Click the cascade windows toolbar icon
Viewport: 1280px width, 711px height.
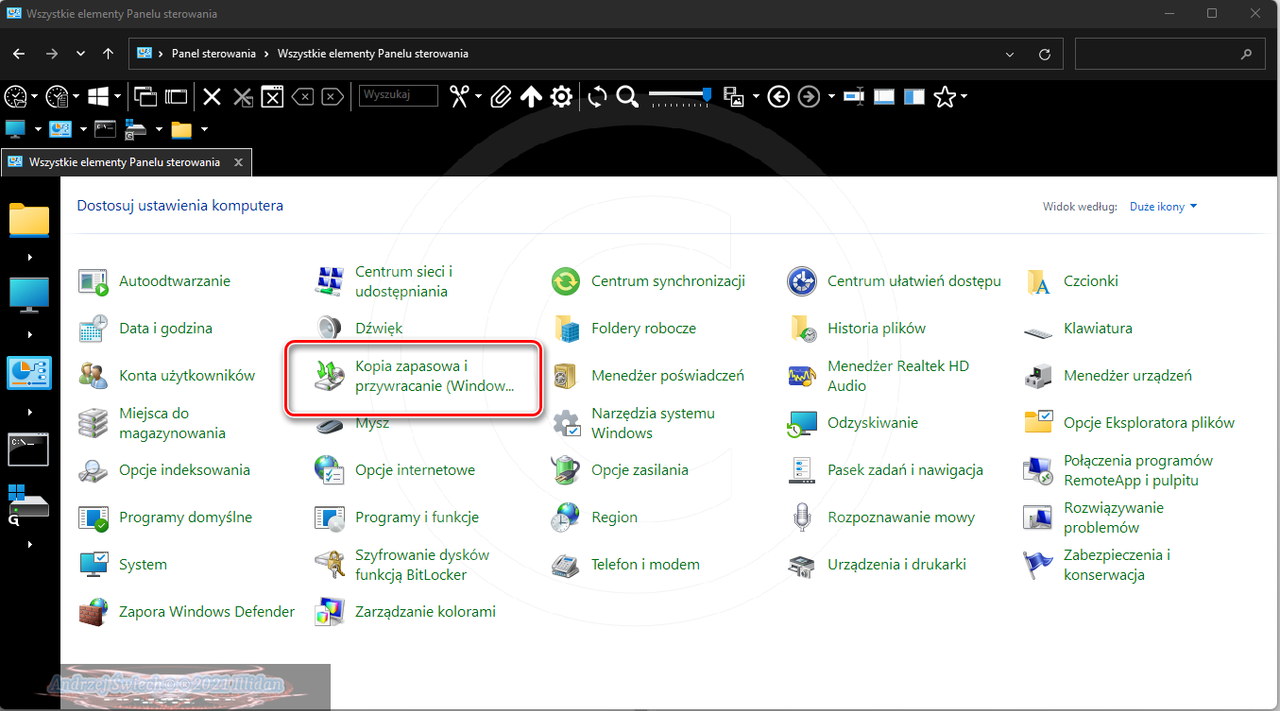coord(146,96)
